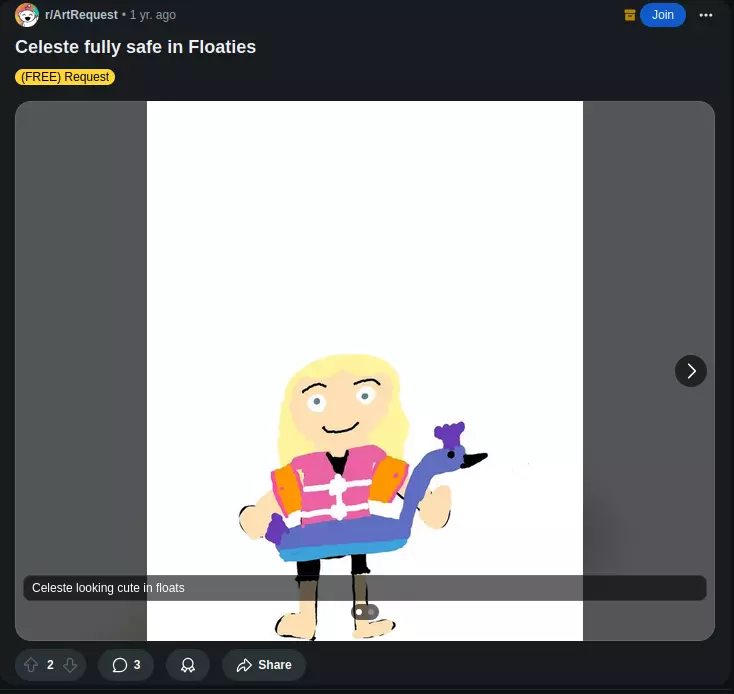Join the r/ArtRequest community

[662, 15]
